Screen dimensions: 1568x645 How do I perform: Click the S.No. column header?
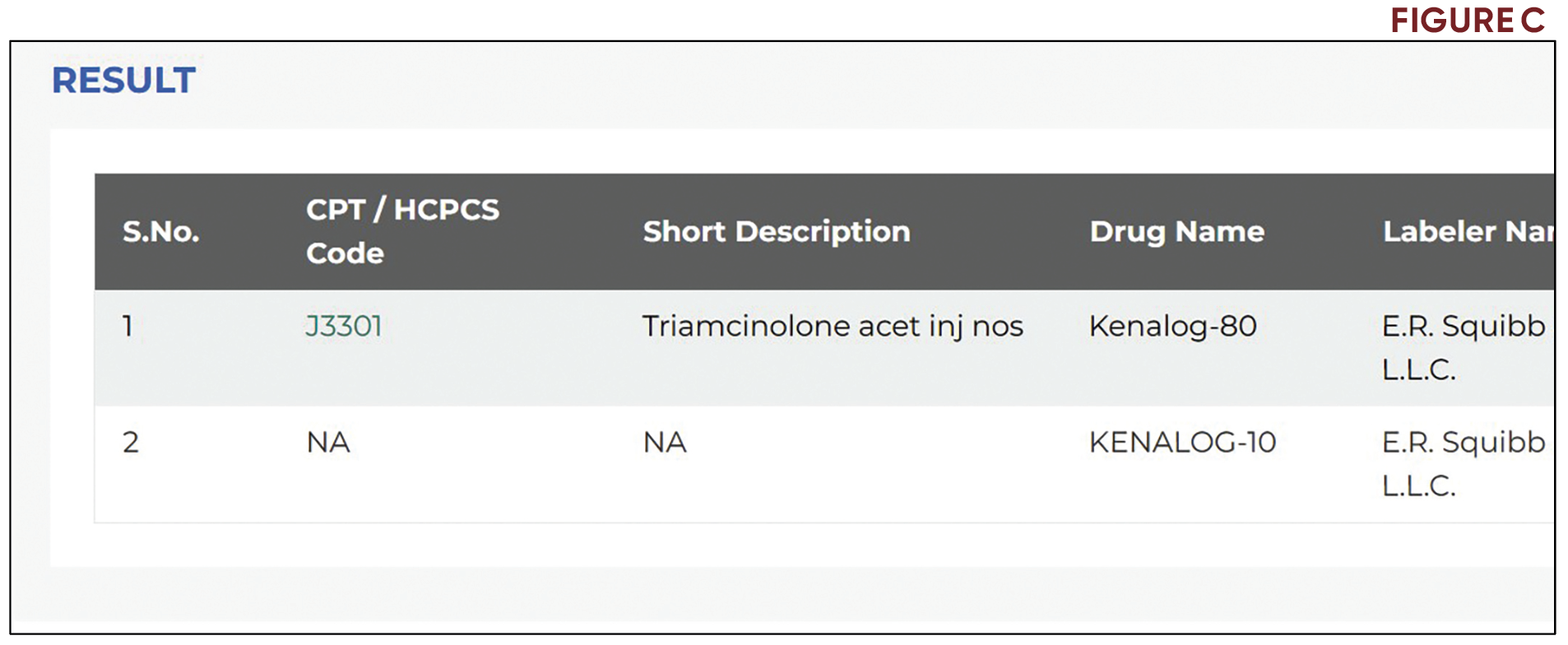(159, 232)
